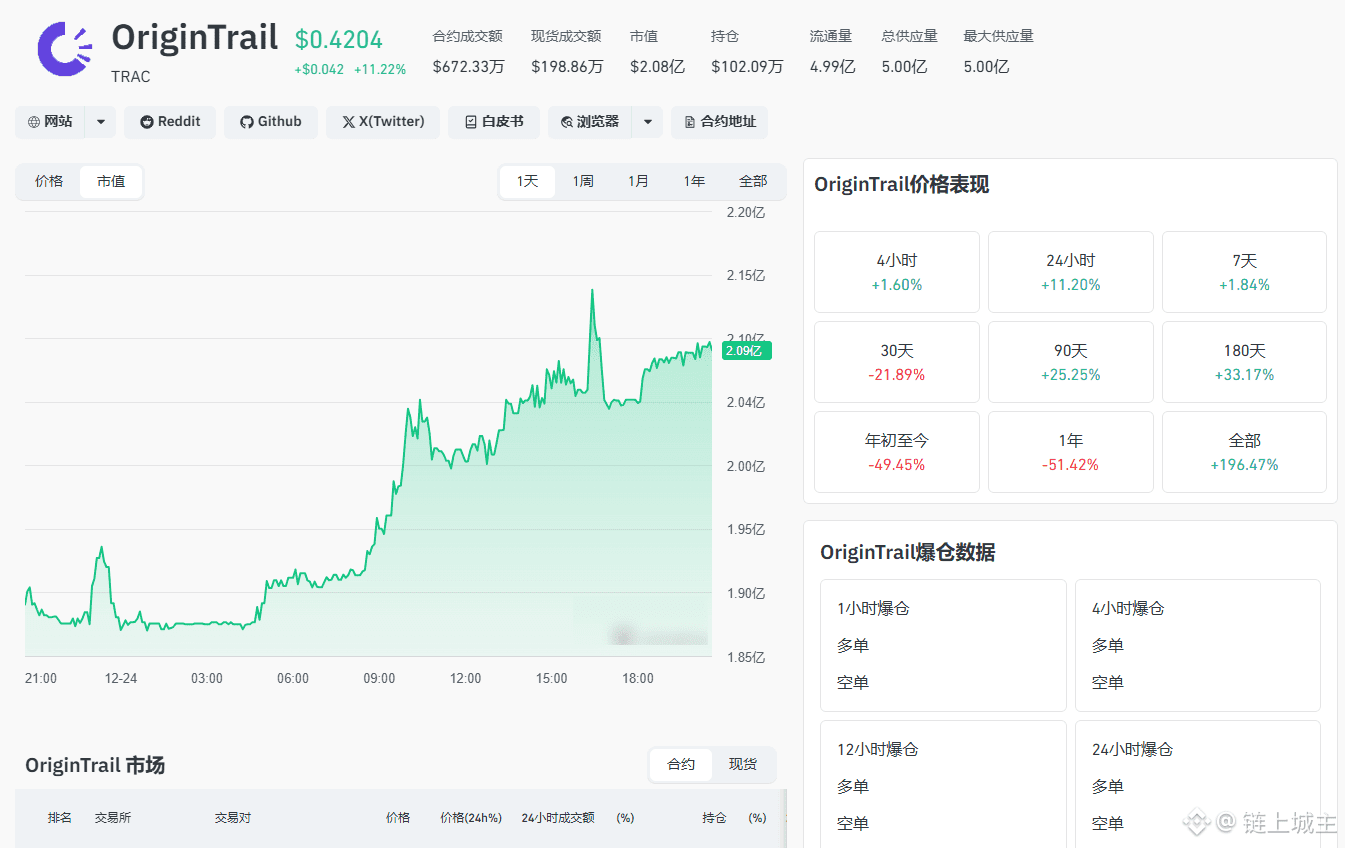Viewport: 1345px width, 848px height.
Task: Click the Github cat icon
Action: click(x=247, y=122)
